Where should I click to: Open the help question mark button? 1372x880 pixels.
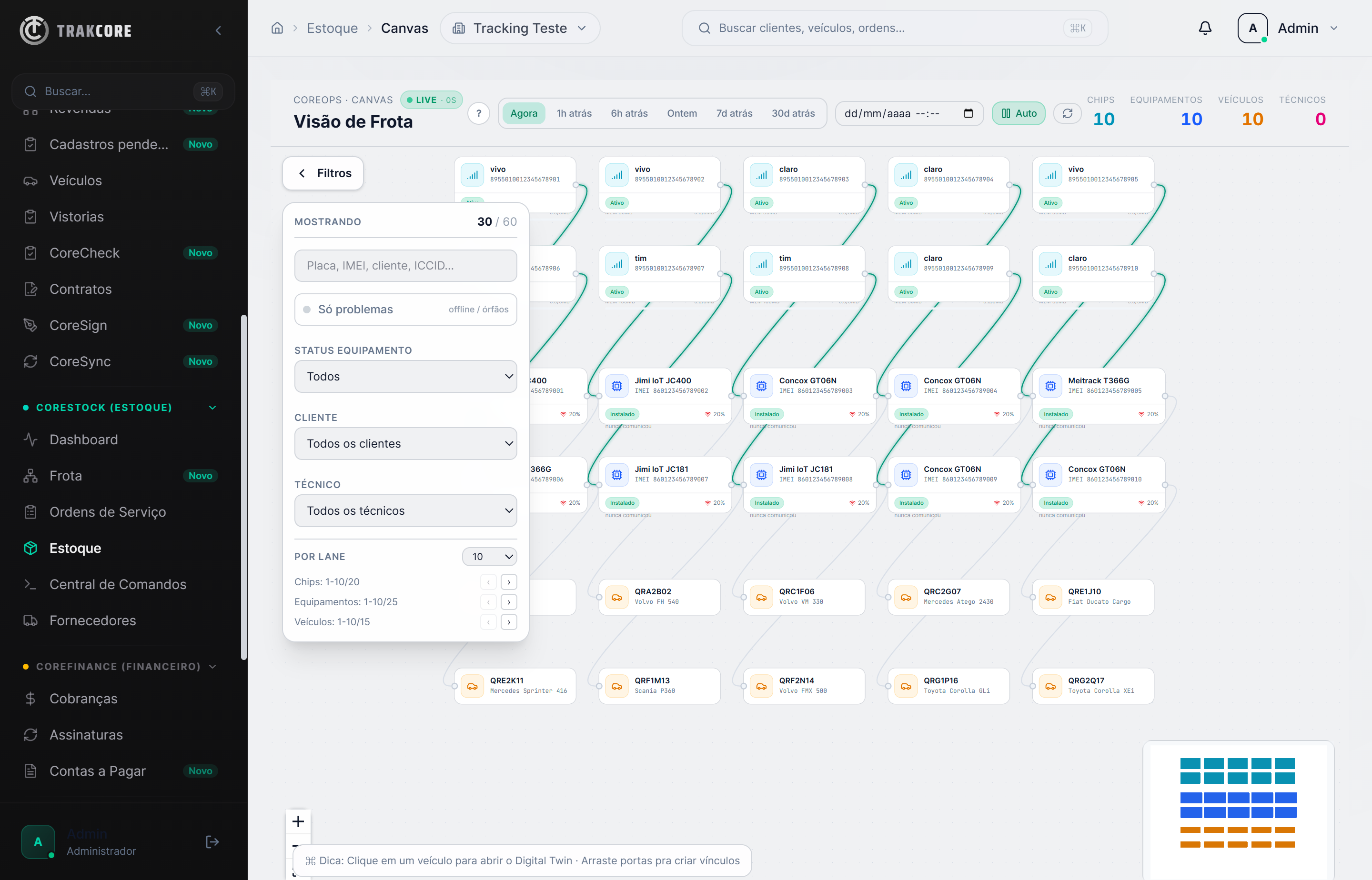[x=478, y=113]
